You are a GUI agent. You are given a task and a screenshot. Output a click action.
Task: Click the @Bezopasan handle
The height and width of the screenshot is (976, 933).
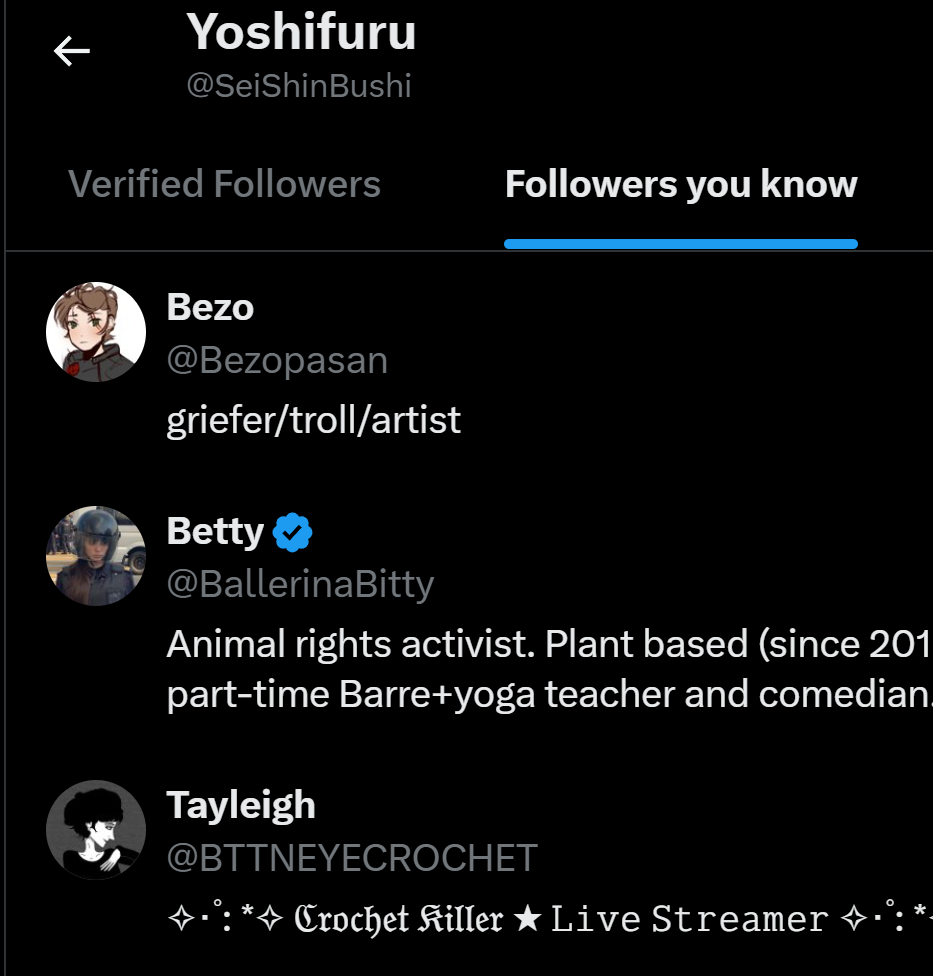point(277,360)
